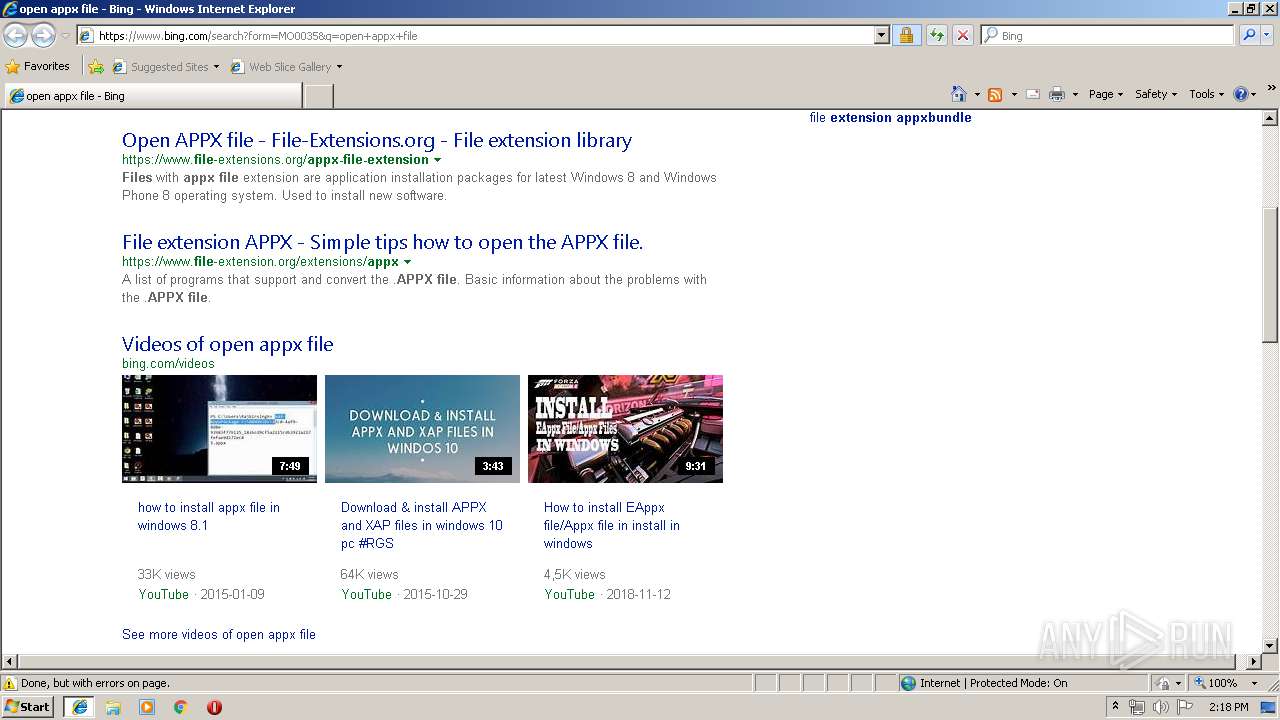Image resolution: width=1280 pixels, height=720 pixels.
Task: Click the Action Center flag tray icon
Action: coord(1185,707)
